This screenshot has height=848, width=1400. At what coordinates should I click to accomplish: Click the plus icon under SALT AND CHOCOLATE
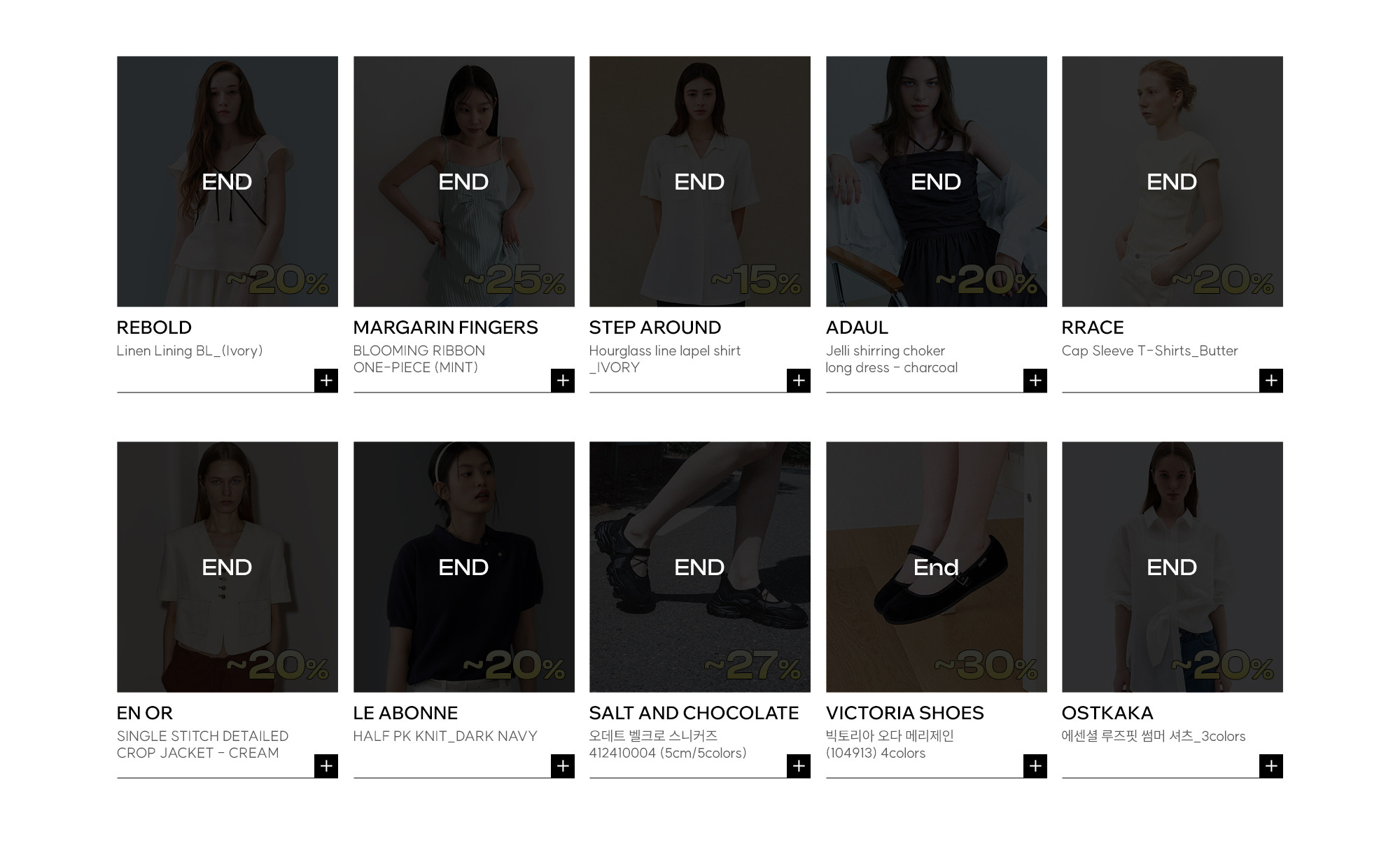[799, 766]
